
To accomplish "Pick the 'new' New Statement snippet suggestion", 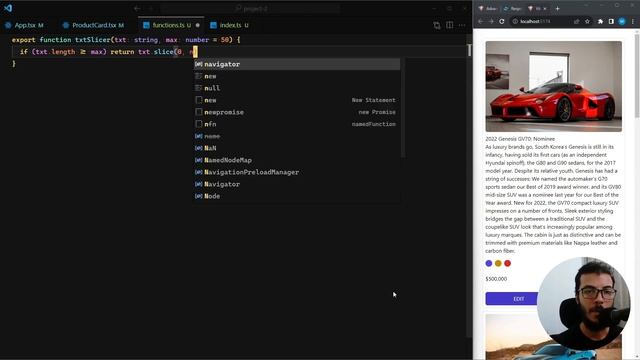I will 297,100.
